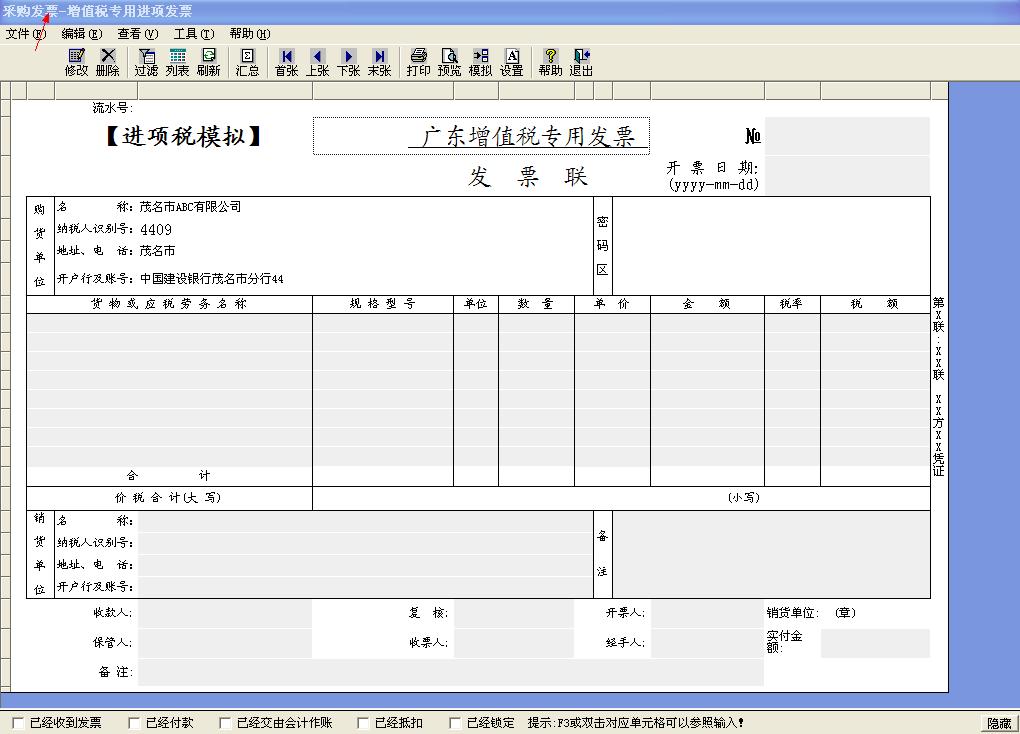Viewport: 1020px width, 734px height.
Task: Click the seller 纳税人识别号 field
Action: point(365,543)
